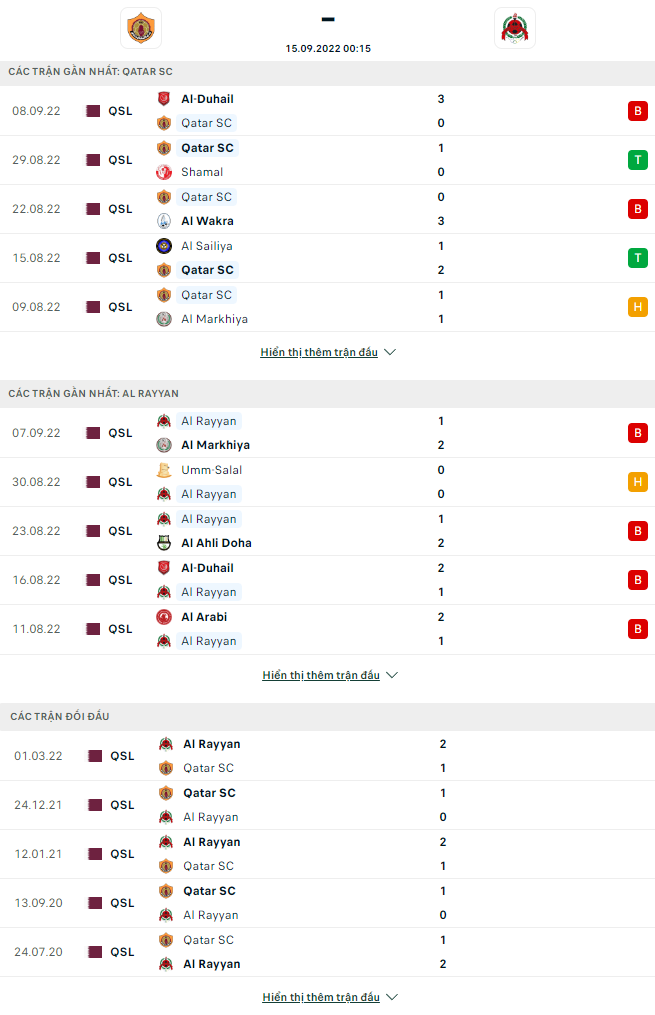Screen dimensions: 655x1015
Task: Select the Al-Duhail logo in the 08.09.22 match
Action: [x=164, y=99]
